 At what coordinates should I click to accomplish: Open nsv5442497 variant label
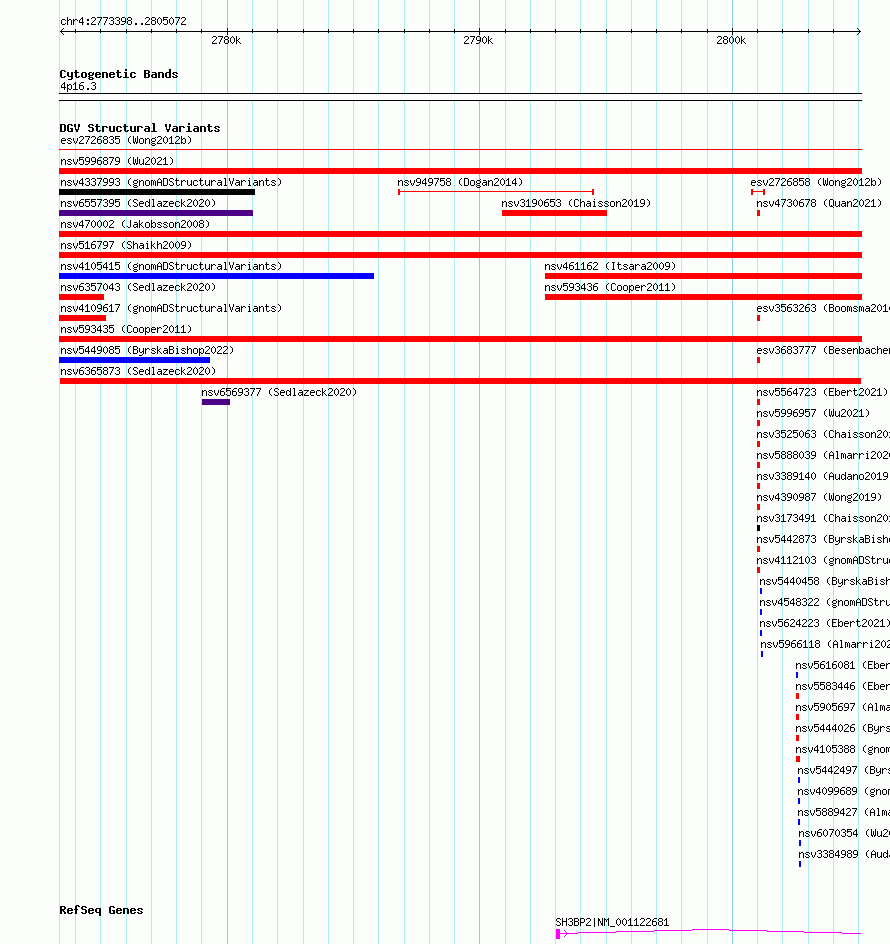click(x=844, y=771)
